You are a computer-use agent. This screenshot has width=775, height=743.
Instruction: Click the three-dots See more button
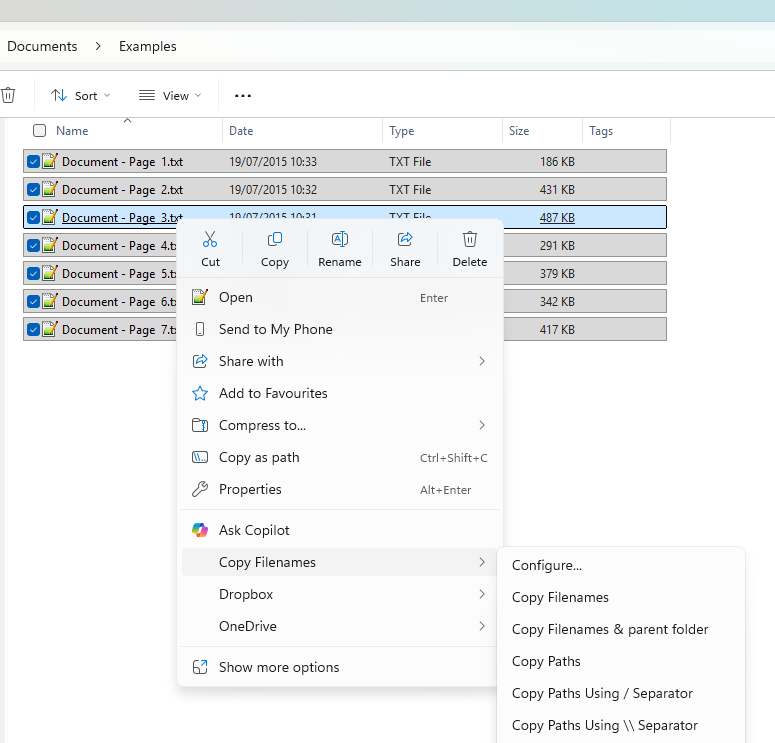pos(243,96)
